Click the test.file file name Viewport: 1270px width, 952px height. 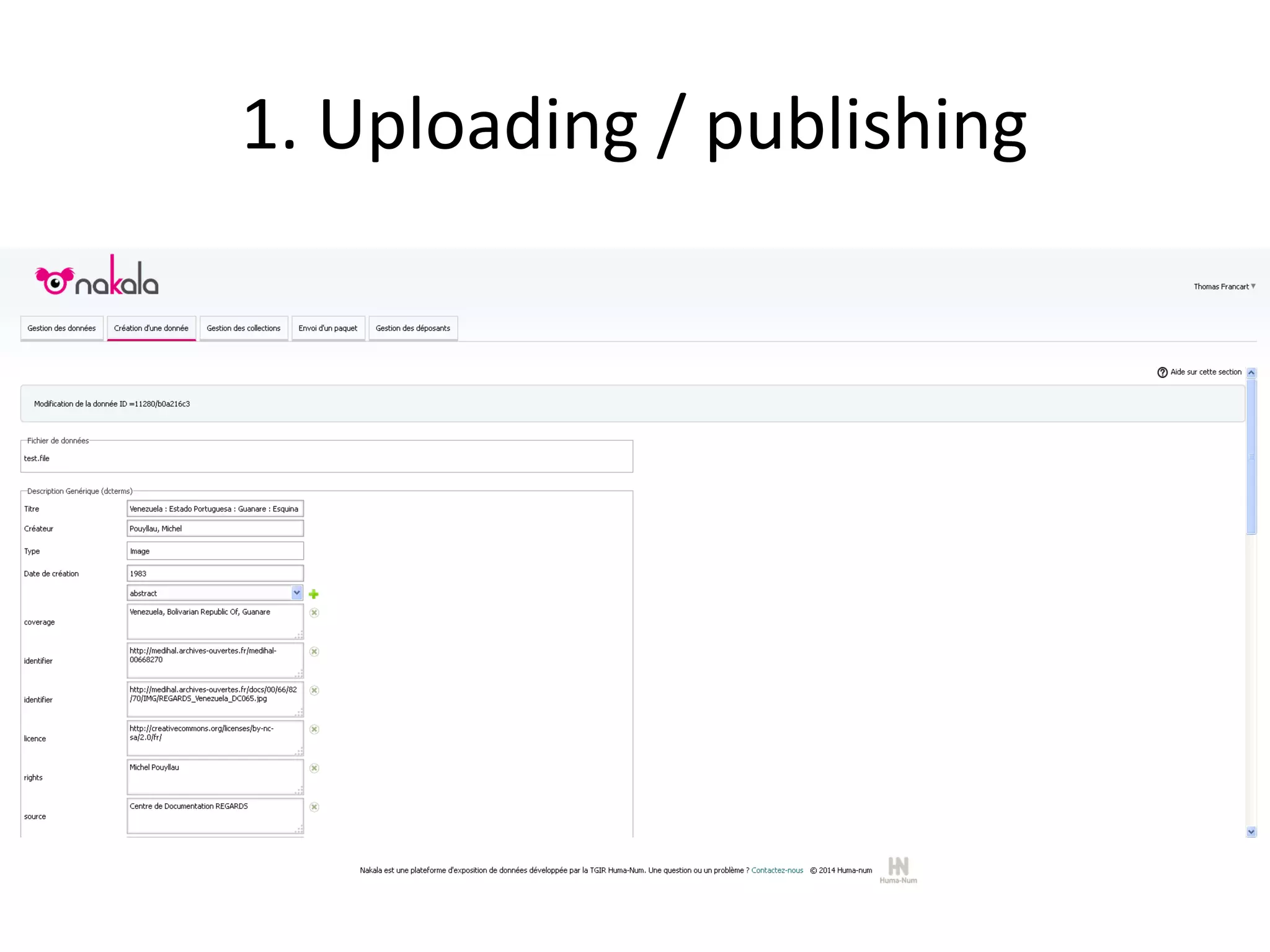point(37,459)
